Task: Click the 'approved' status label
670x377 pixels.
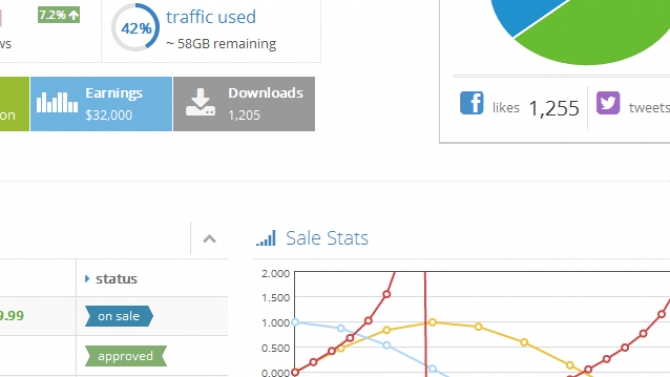Action: click(x=126, y=356)
